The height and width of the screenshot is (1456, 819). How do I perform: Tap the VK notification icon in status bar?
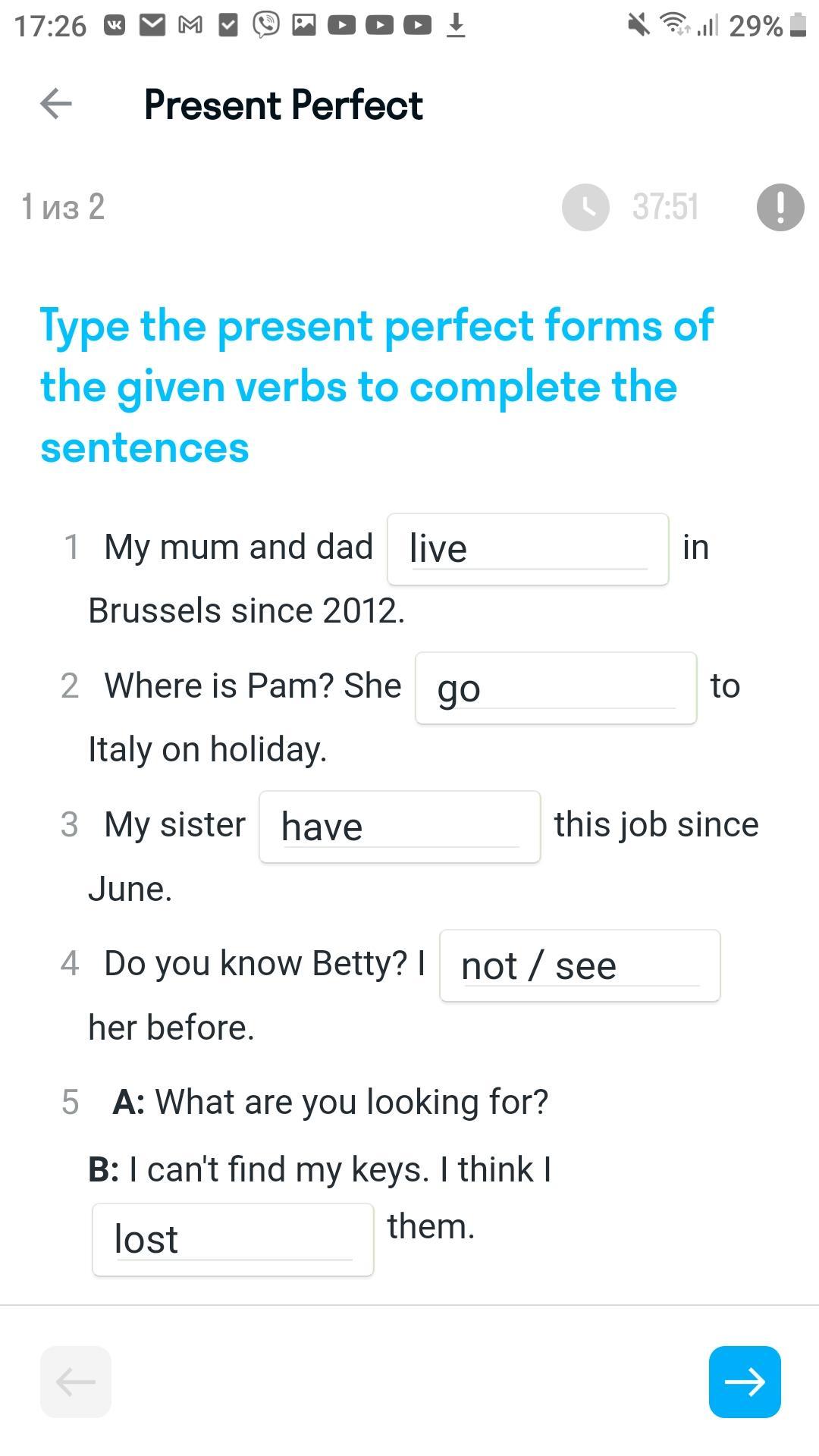[115, 26]
